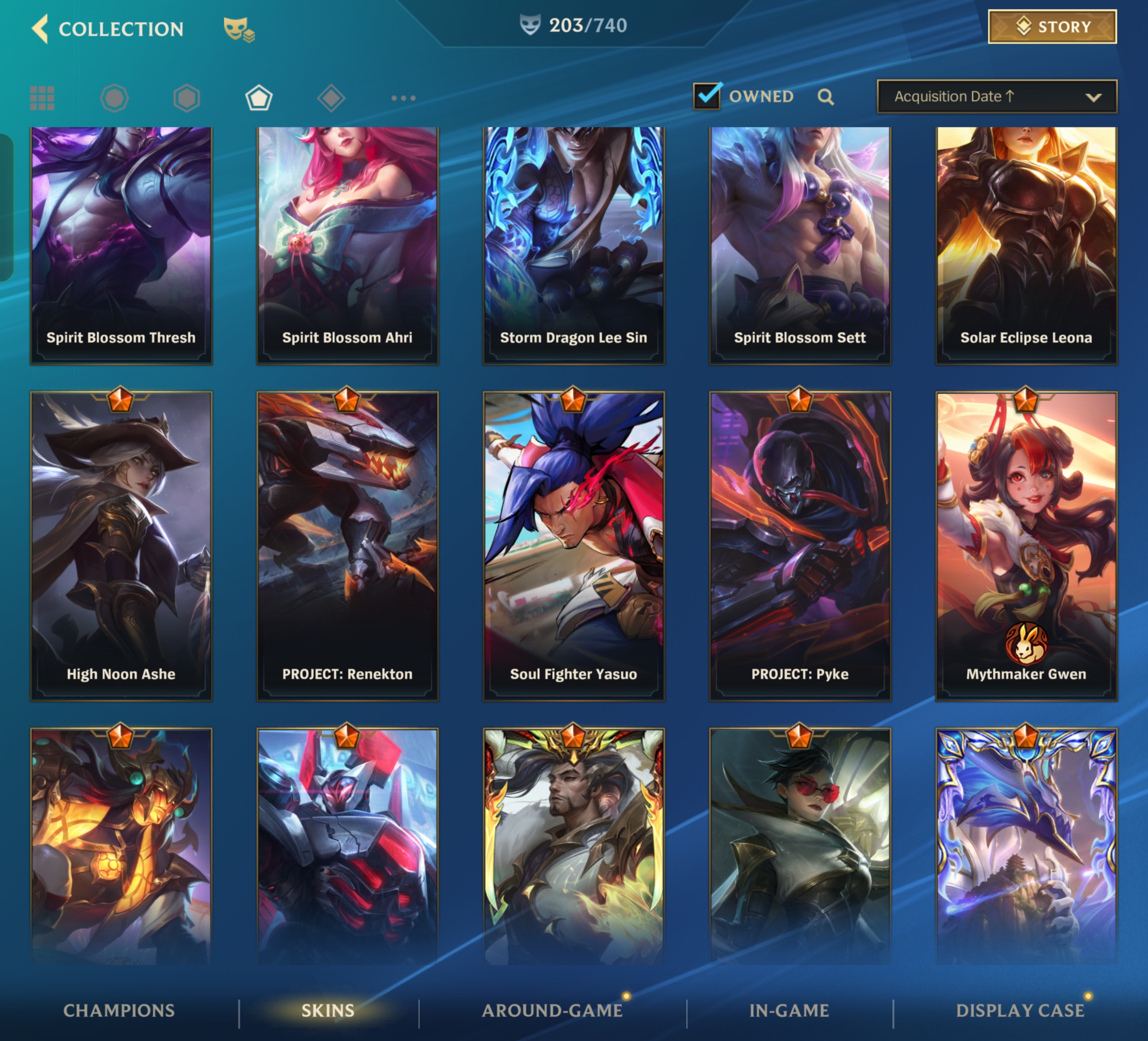The height and width of the screenshot is (1041, 1148).
Task: Select the all-skins grid filter icon
Action: 42,98
